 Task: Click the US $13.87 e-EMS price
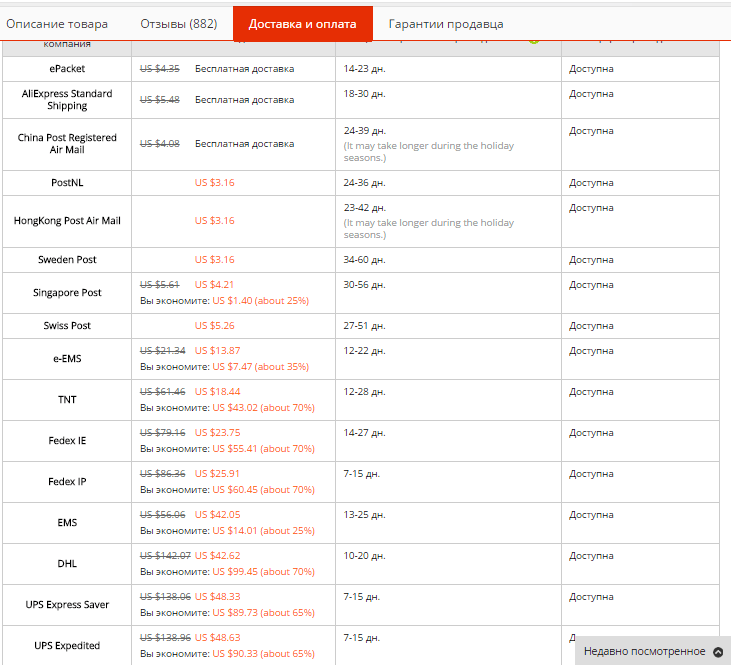pyautogui.click(x=218, y=351)
